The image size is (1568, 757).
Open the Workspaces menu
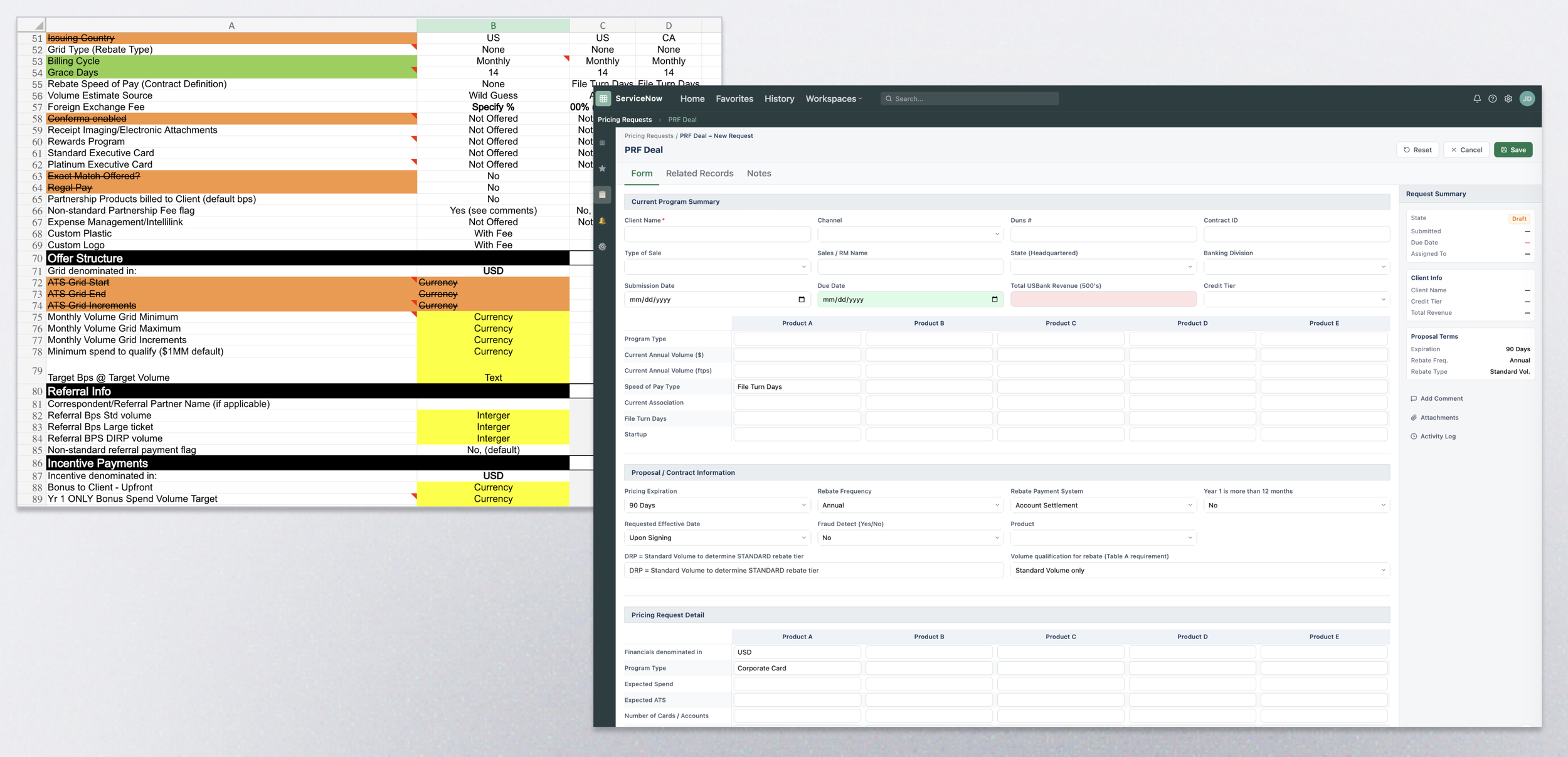click(x=834, y=99)
